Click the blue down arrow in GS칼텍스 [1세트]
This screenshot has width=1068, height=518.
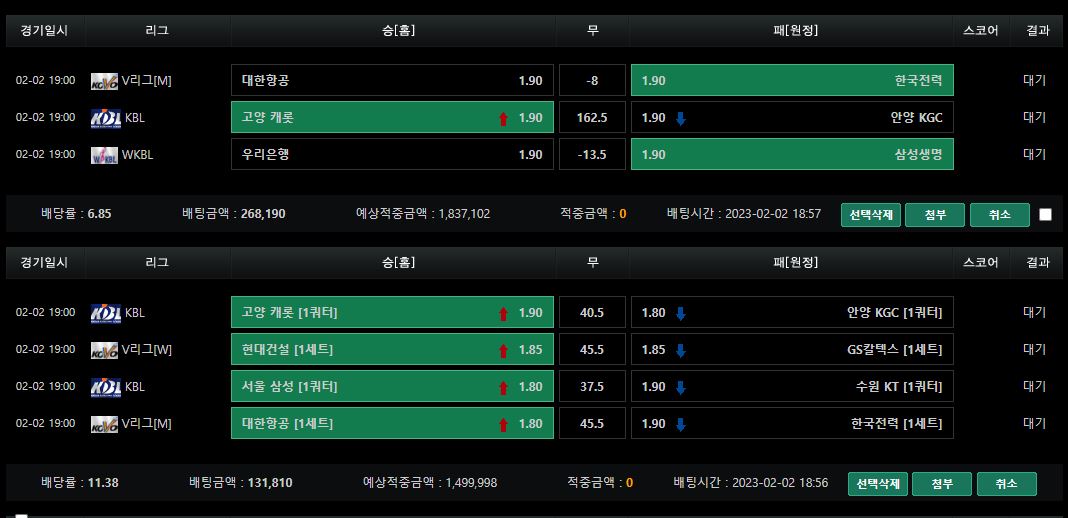pos(680,350)
